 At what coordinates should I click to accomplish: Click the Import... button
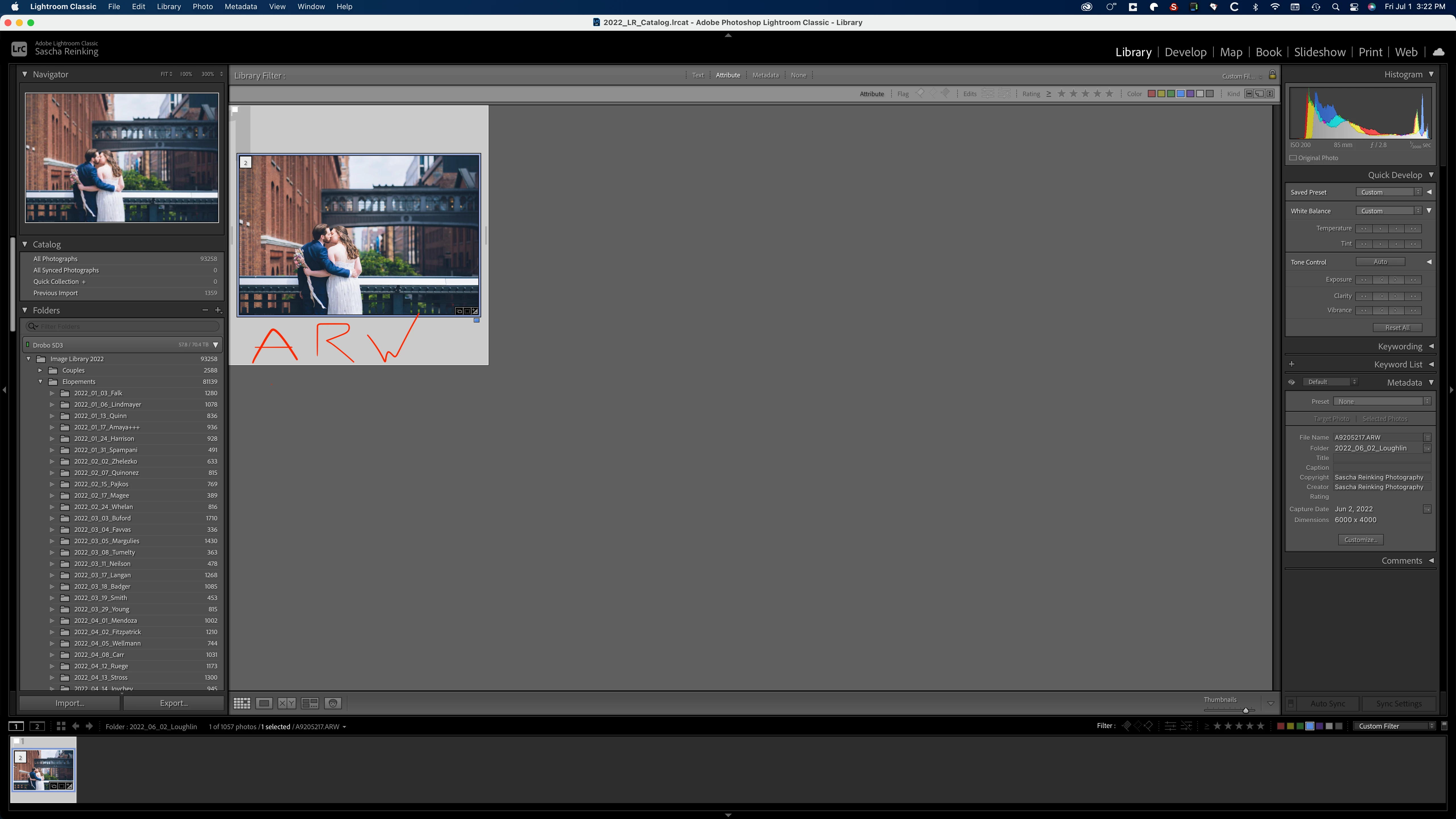click(x=69, y=703)
